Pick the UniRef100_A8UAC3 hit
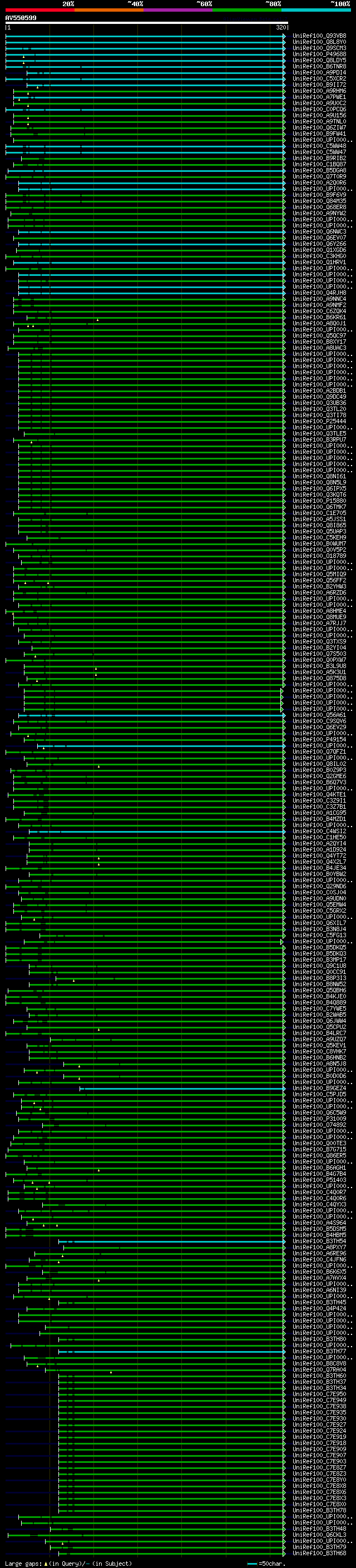 click(x=319, y=348)
